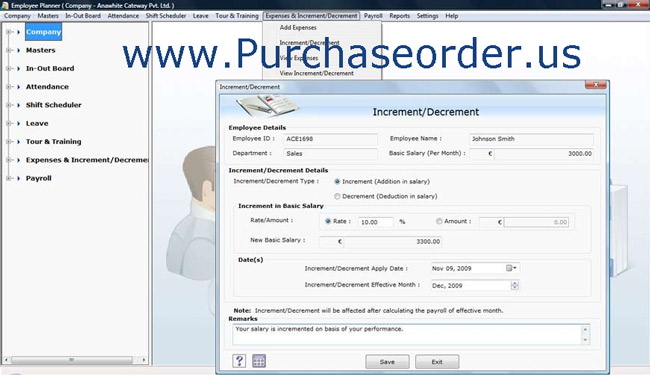
Task: Save the increment record
Action: [x=387, y=362]
